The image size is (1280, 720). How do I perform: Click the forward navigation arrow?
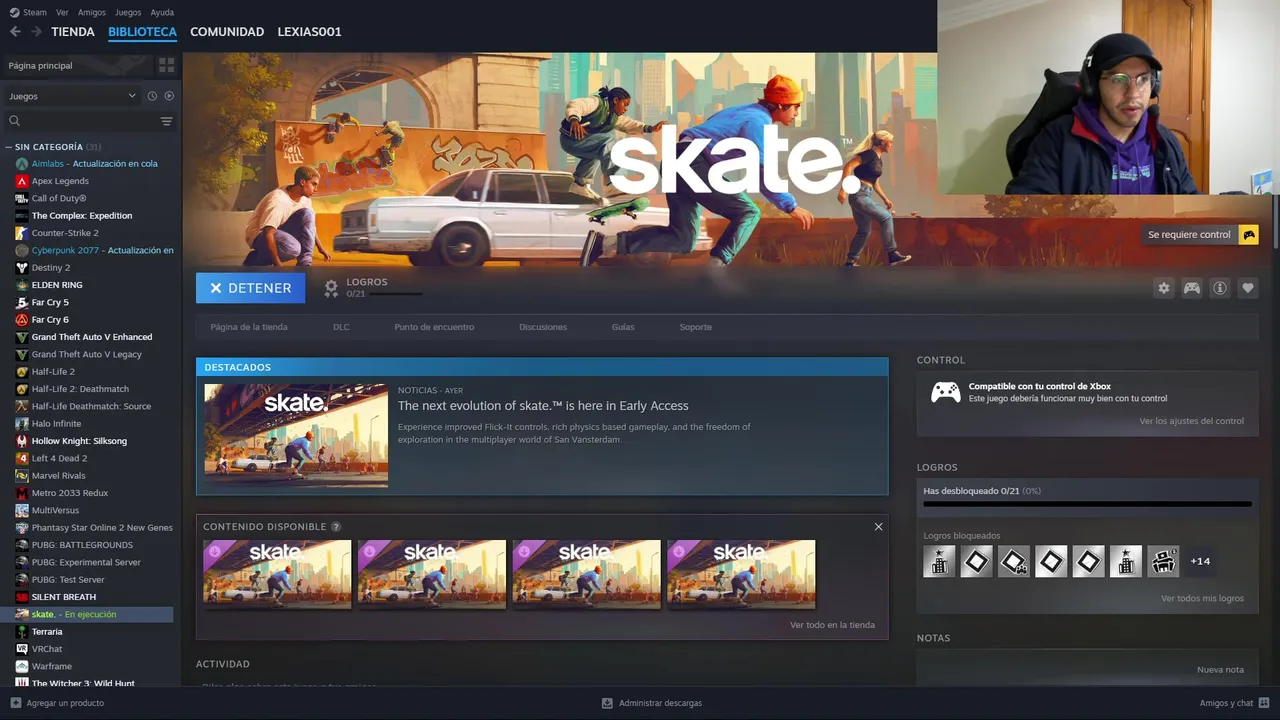(x=36, y=32)
